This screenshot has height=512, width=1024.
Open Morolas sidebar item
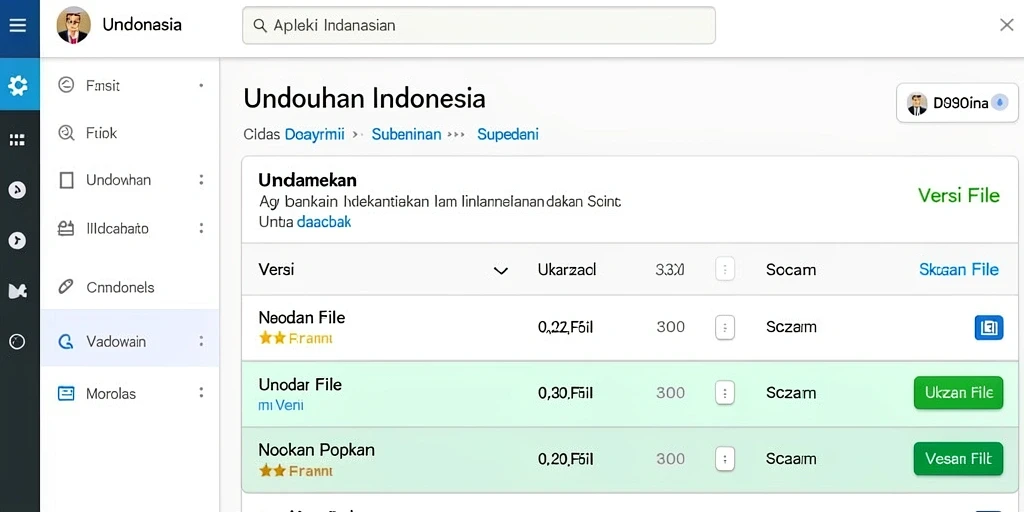(x=130, y=393)
